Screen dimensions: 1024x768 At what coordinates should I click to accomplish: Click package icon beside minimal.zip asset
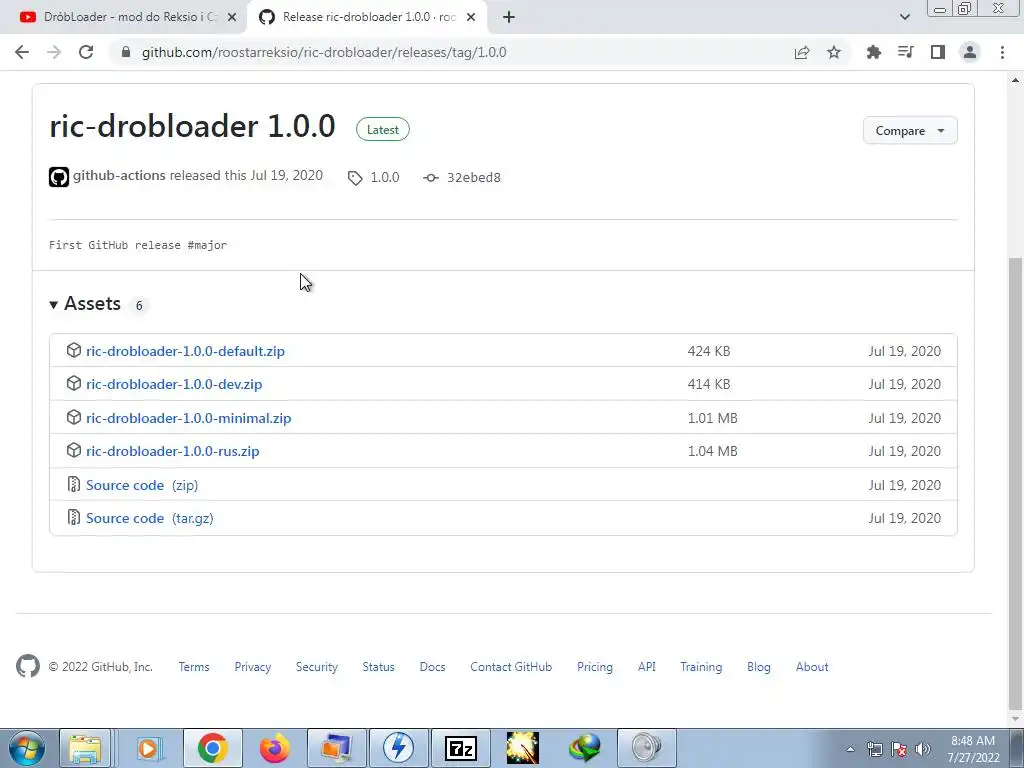(x=74, y=417)
